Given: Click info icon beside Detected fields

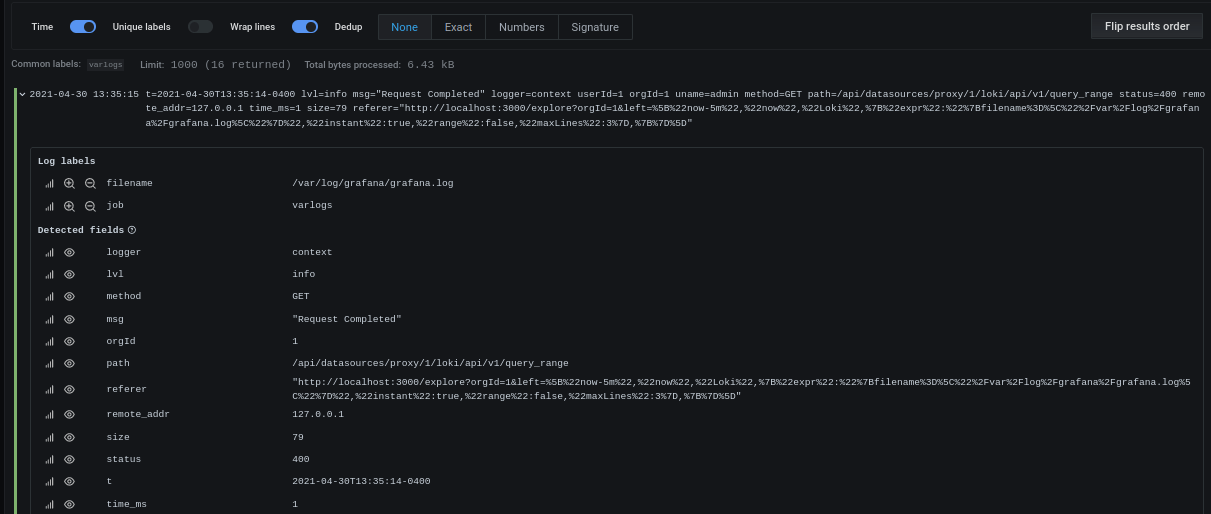Looking at the screenshot, I should 132,230.
